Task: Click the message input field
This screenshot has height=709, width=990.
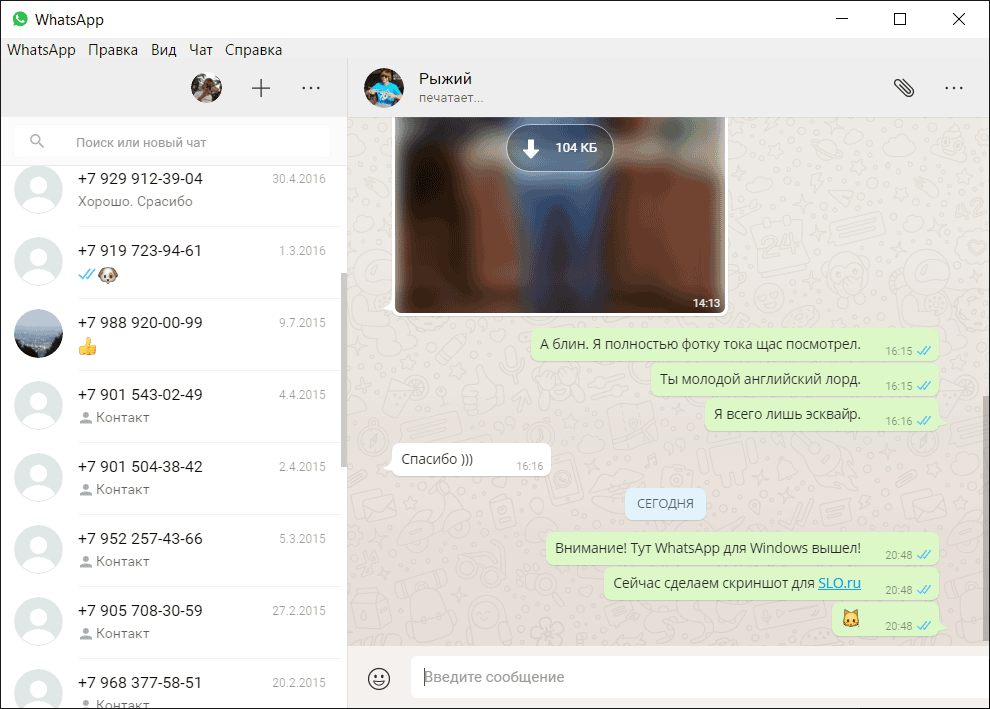Action: [x=690, y=677]
